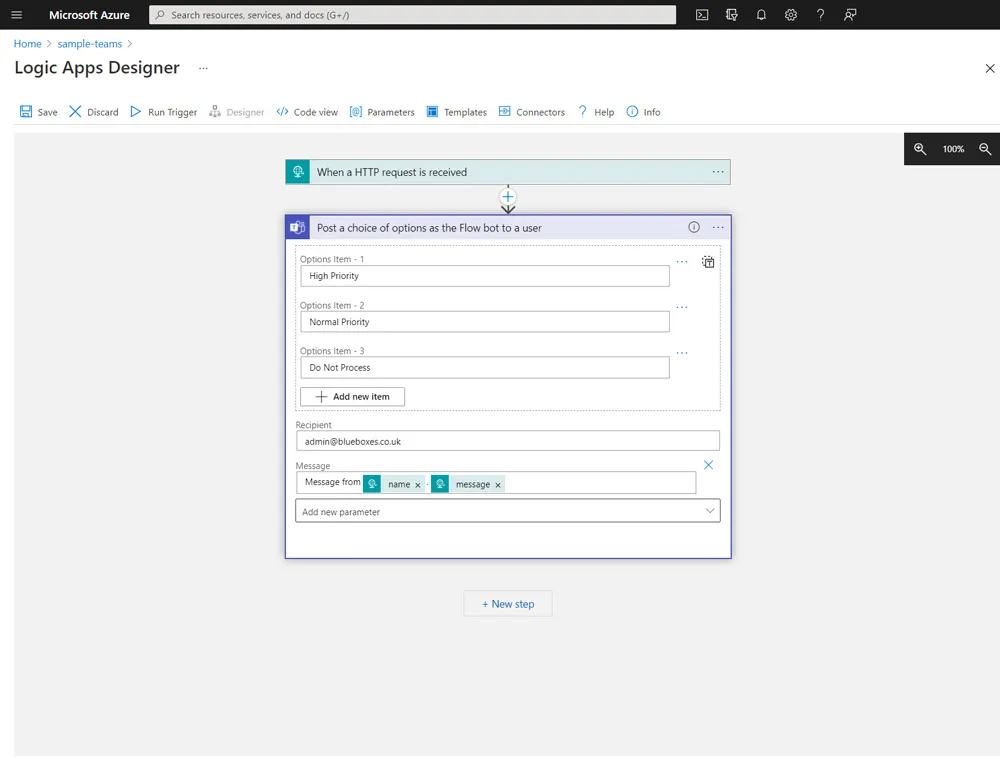Run Trigger for the logic app
Image resolution: width=1000 pixels, height=758 pixels.
tap(163, 112)
